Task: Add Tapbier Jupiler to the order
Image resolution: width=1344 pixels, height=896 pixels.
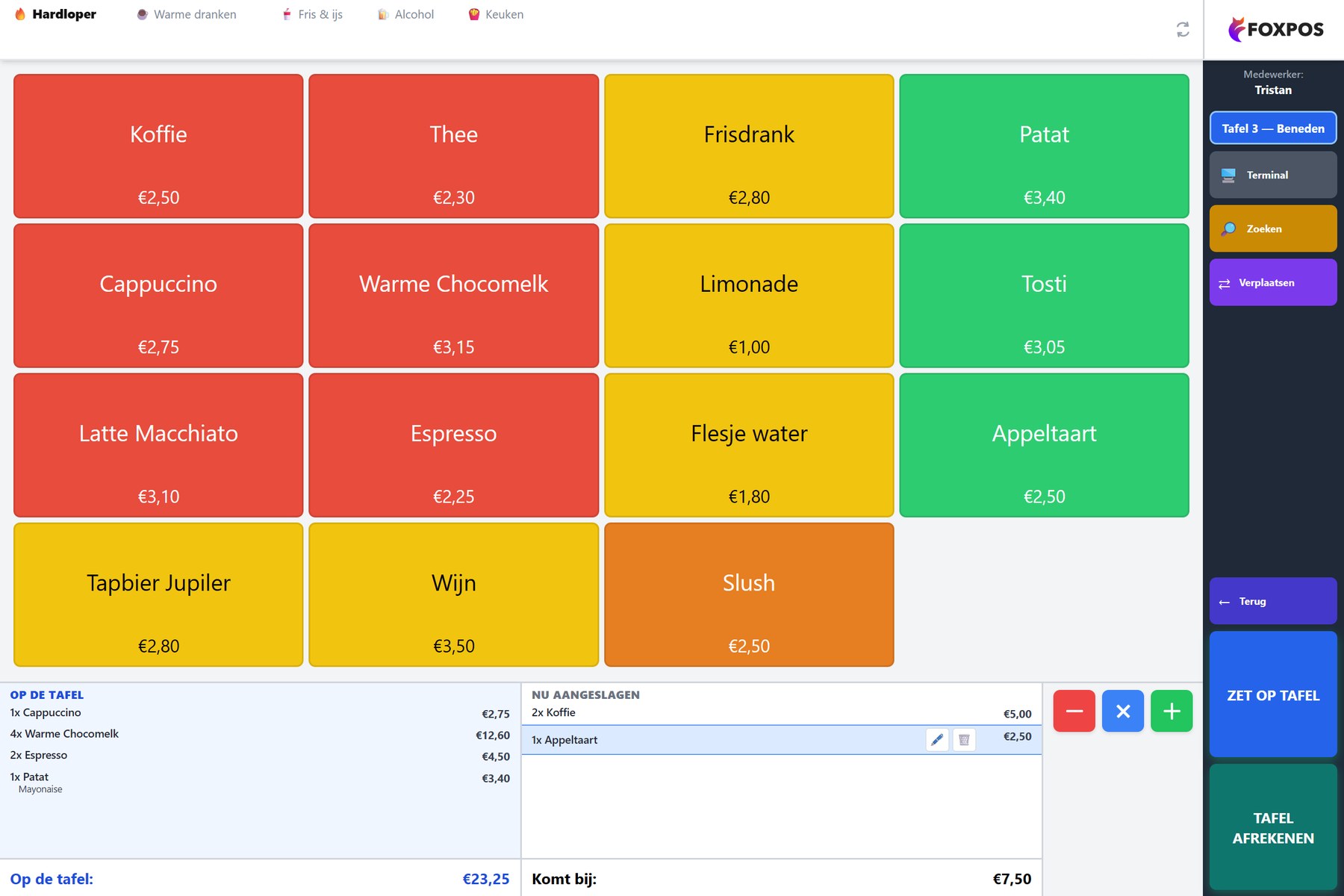Action: 158,594
